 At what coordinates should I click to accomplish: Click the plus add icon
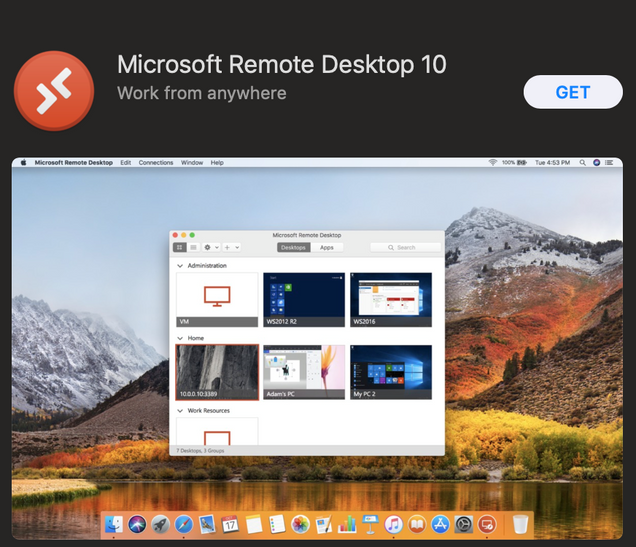pyautogui.click(x=227, y=247)
